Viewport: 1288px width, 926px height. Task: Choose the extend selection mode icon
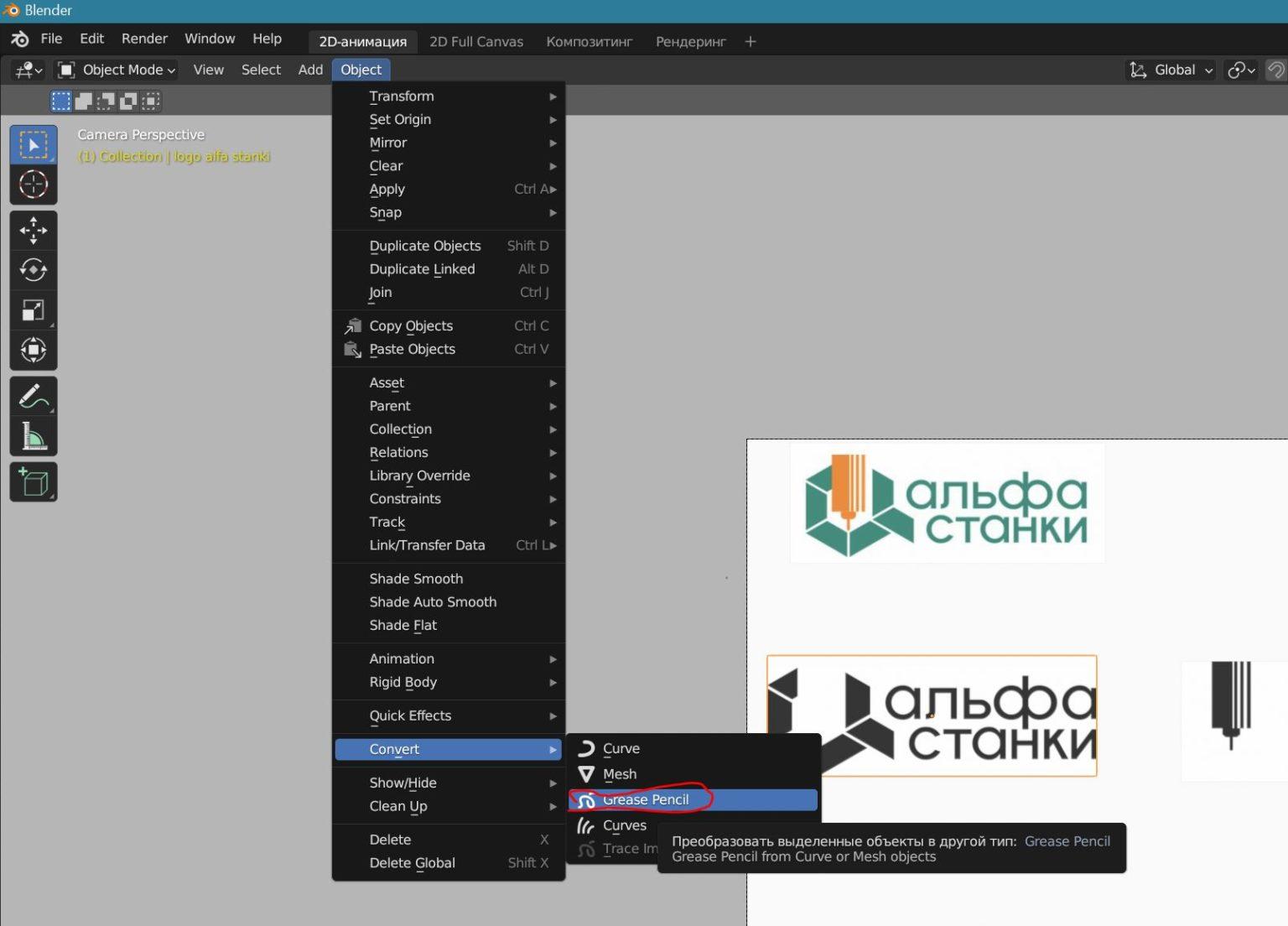pos(84,101)
